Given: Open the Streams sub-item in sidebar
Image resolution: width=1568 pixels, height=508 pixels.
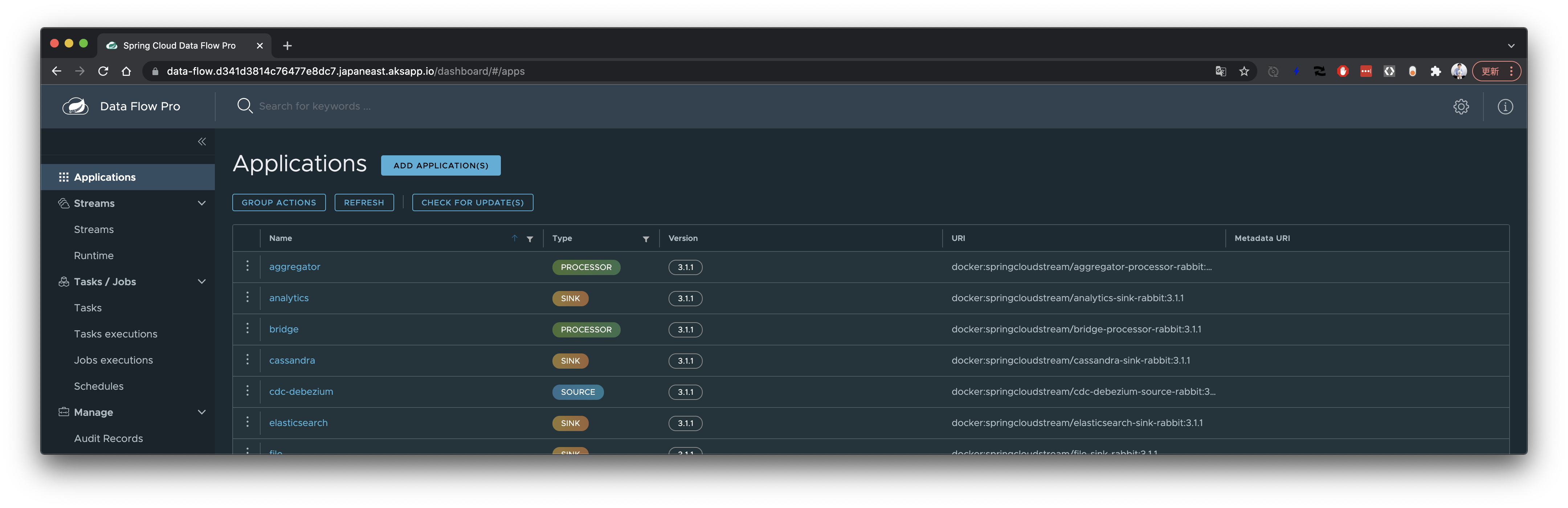Looking at the screenshot, I should 94,229.
